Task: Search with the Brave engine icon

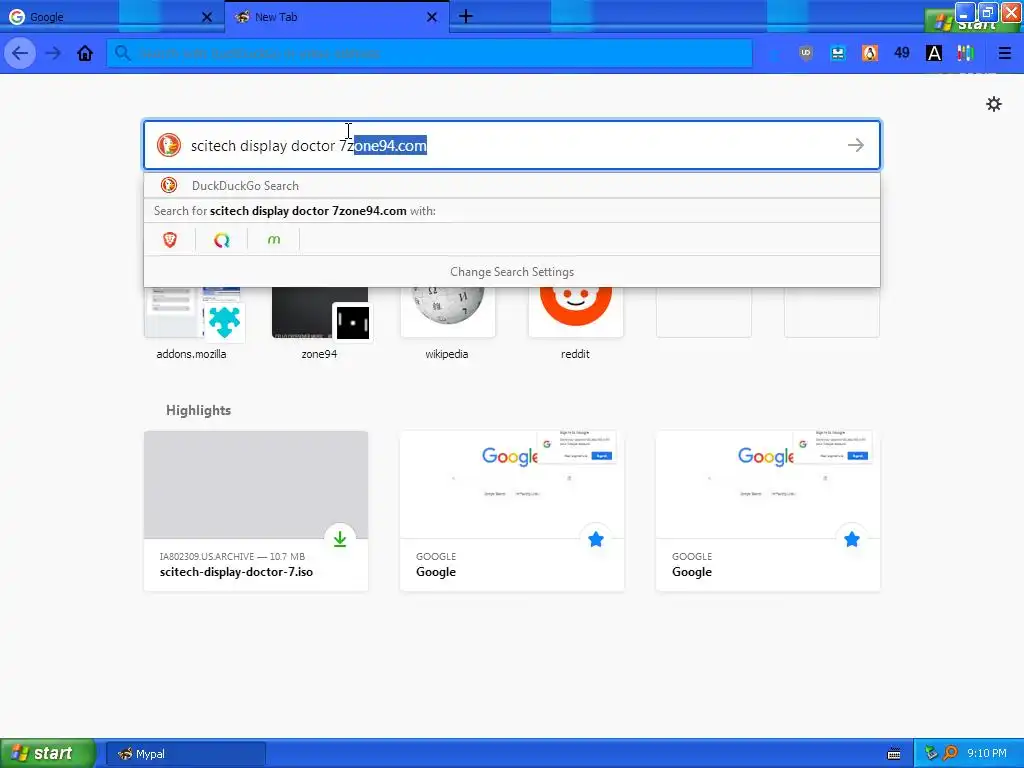Action: (x=170, y=240)
